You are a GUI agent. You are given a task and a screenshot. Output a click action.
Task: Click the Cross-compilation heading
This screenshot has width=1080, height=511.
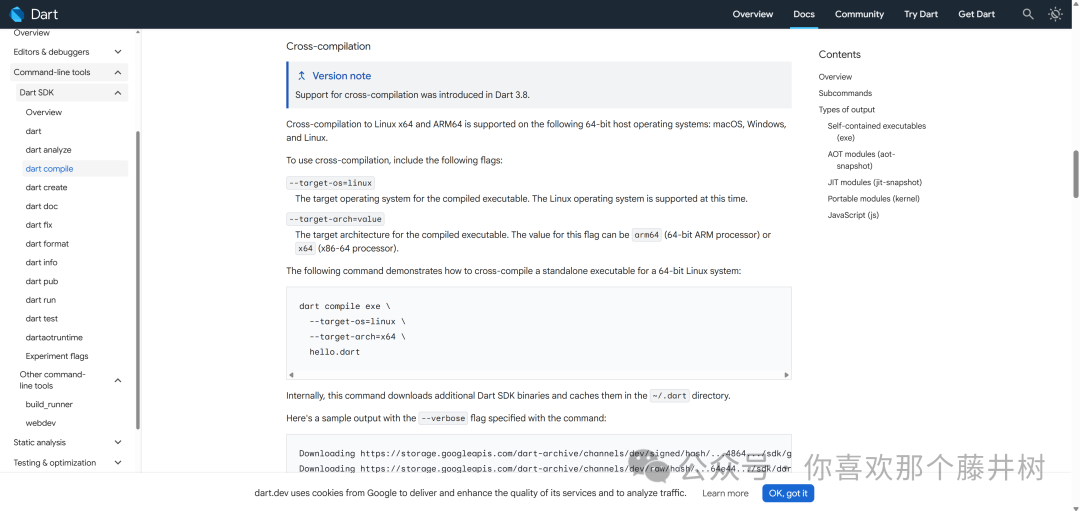(x=329, y=46)
